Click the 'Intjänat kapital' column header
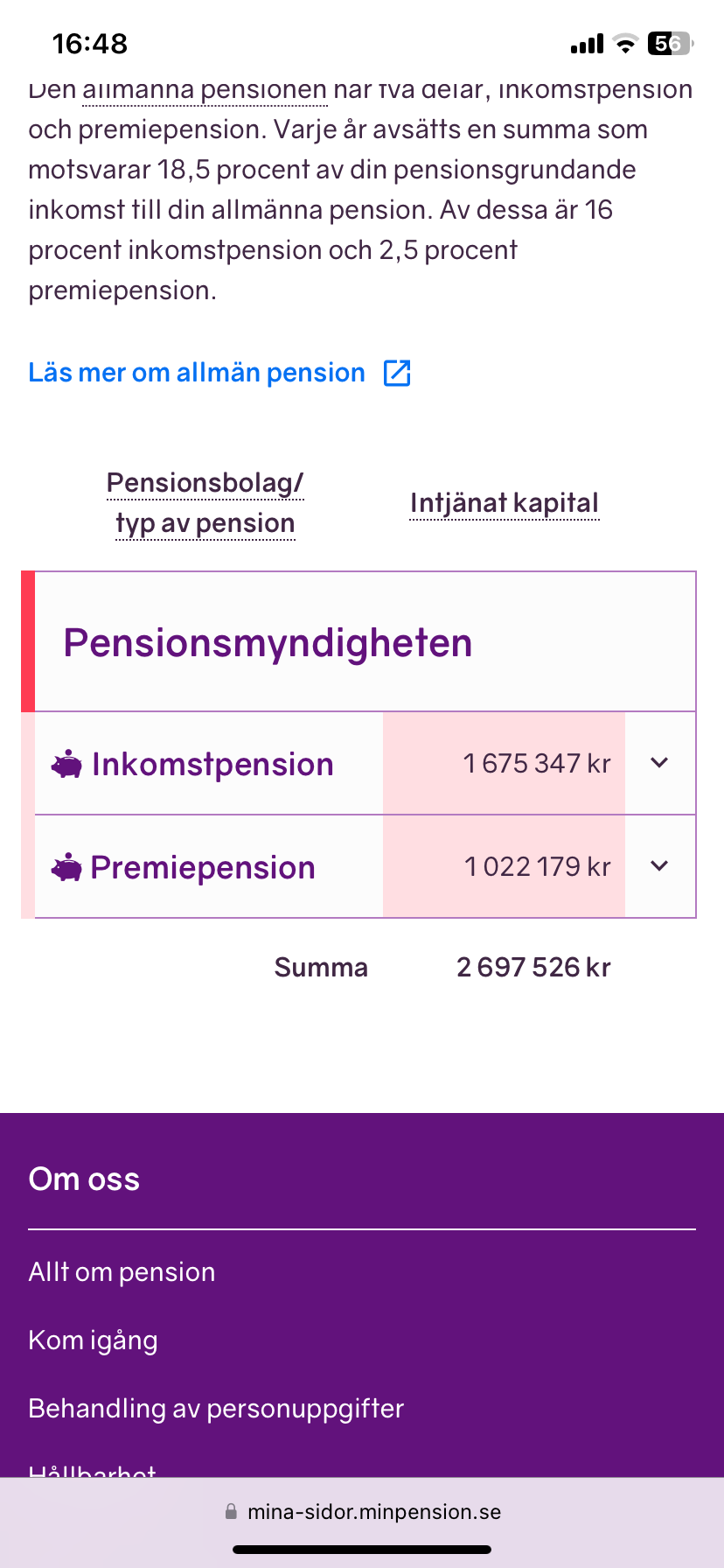724x1568 pixels. pyautogui.click(x=505, y=503)
